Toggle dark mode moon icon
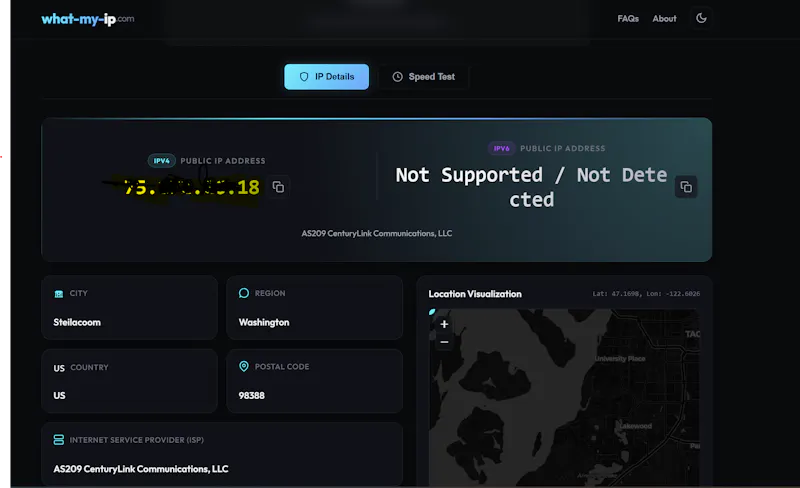 click(x=702, y=18)
